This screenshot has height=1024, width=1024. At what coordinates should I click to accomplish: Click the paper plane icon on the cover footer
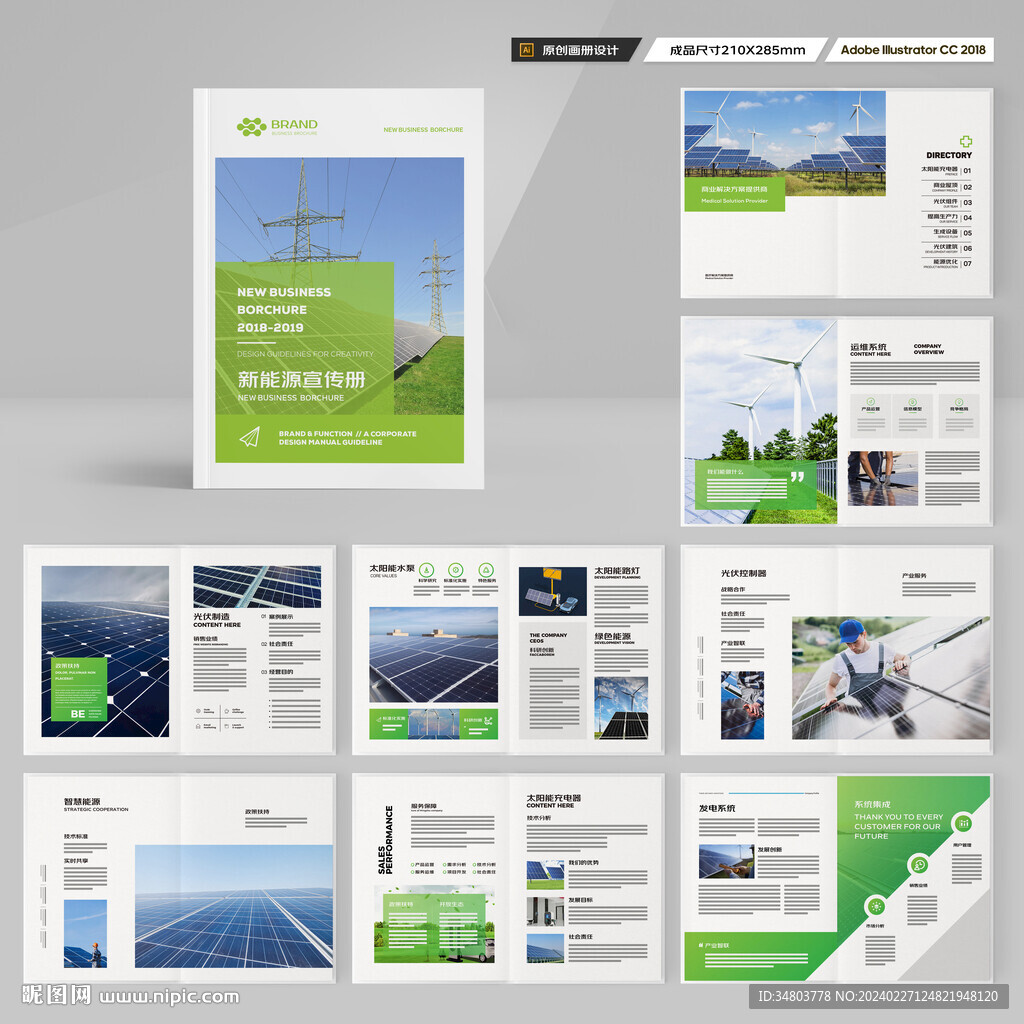pyautogui.click(x=250, y=437)
